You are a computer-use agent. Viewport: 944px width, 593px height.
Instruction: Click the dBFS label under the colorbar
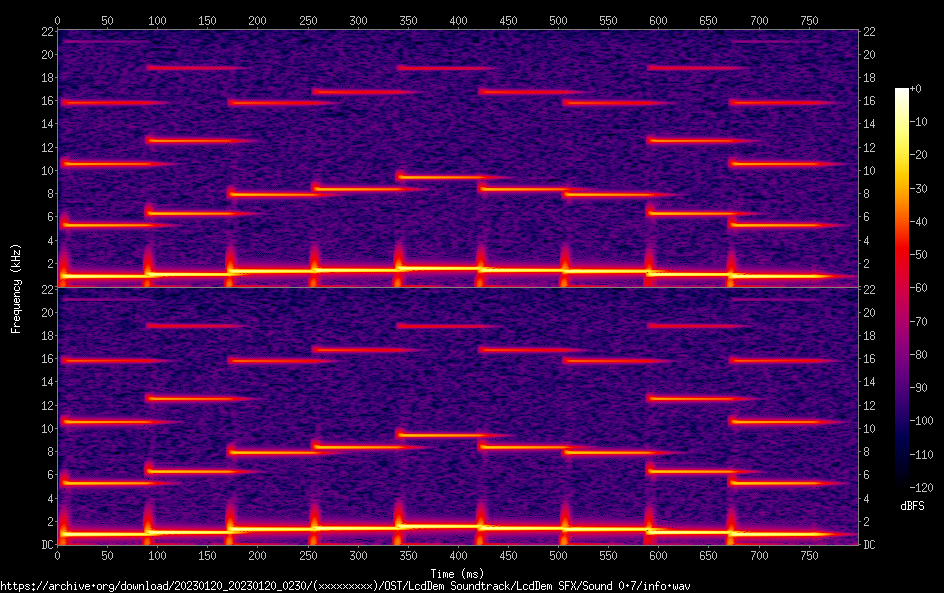point(912,507)
